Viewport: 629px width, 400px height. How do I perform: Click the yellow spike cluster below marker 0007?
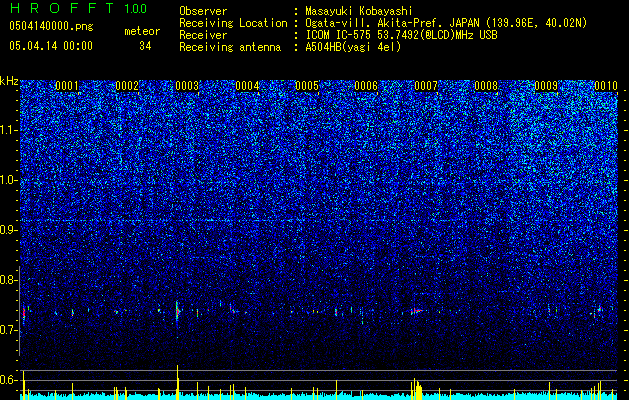pos(417,389)
